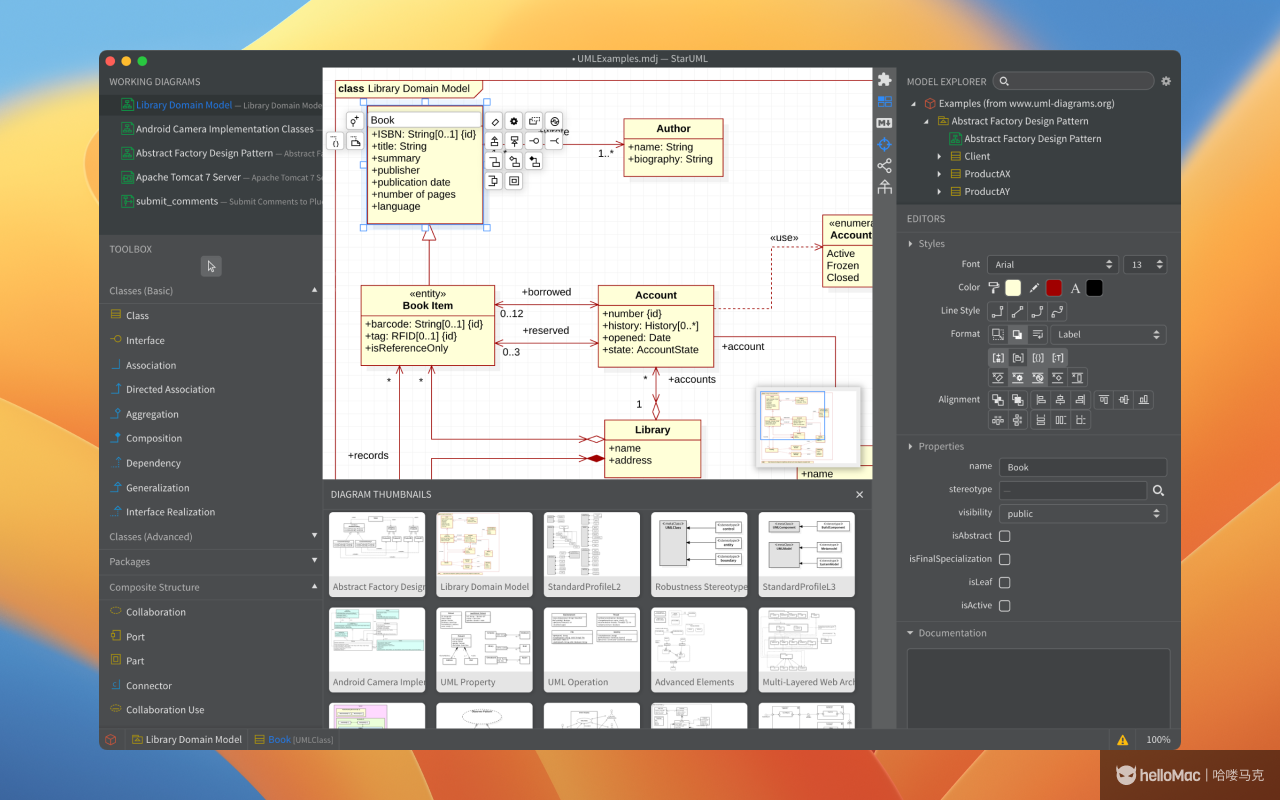Select the rectilinear line style icon

(997, 311)
